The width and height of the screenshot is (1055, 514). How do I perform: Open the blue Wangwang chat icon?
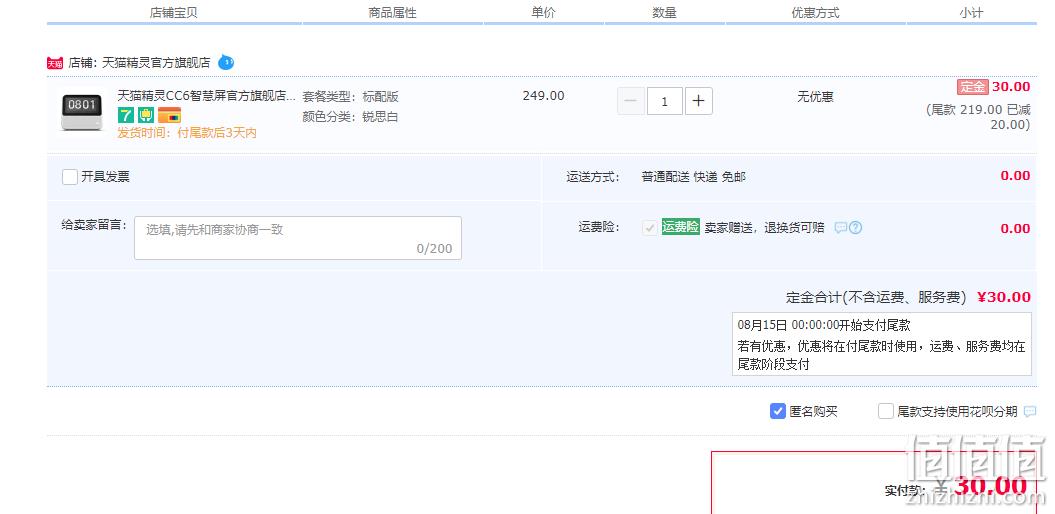coord(226,63)
